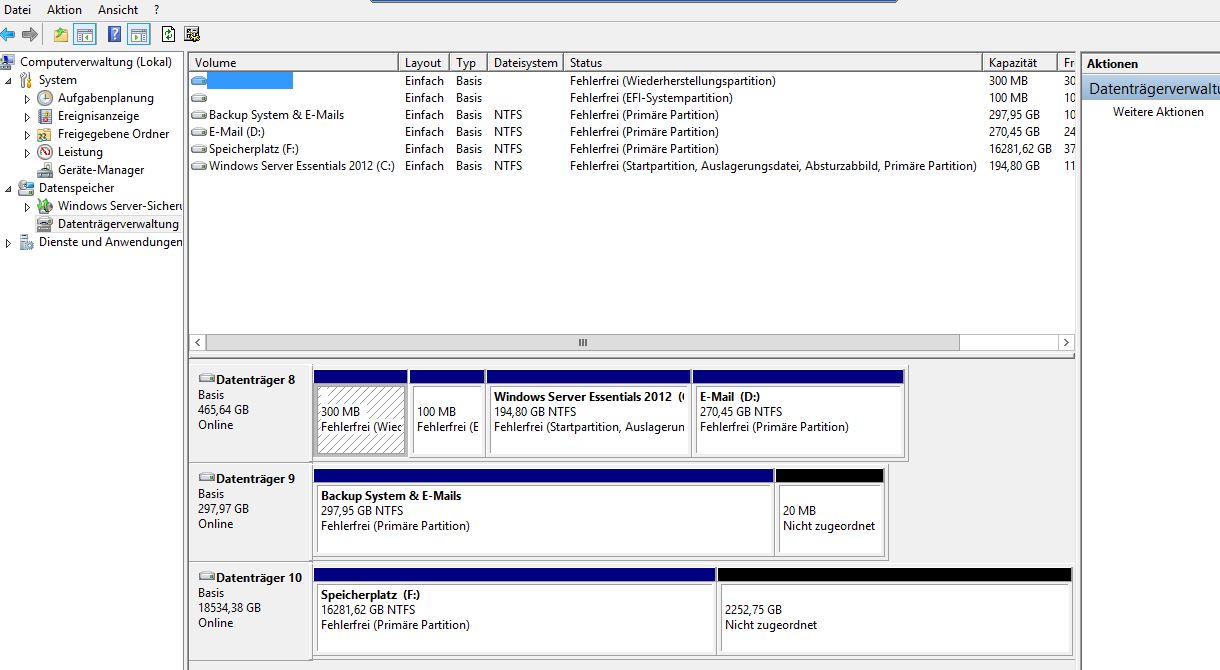
Task: Open Weitere Aktionen in Aktionen pane
Action: click(1158, 112)
